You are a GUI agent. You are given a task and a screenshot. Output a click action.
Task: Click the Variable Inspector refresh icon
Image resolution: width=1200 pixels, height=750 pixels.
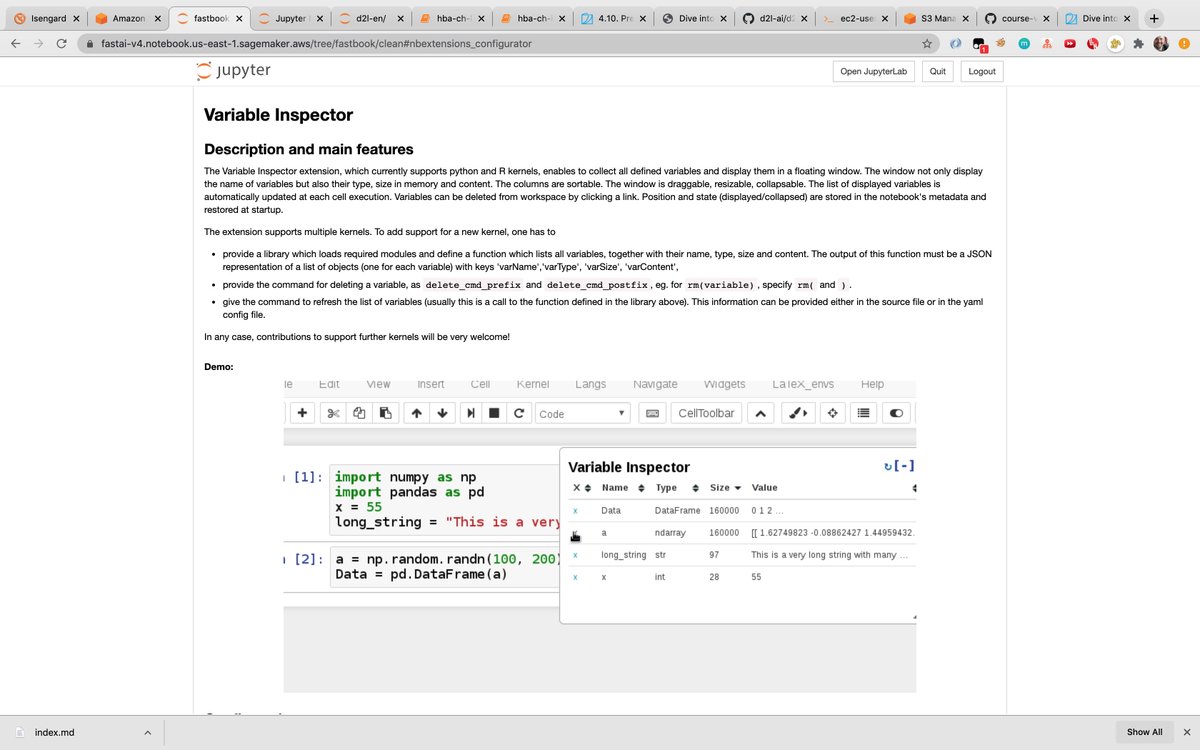point(888,466)
